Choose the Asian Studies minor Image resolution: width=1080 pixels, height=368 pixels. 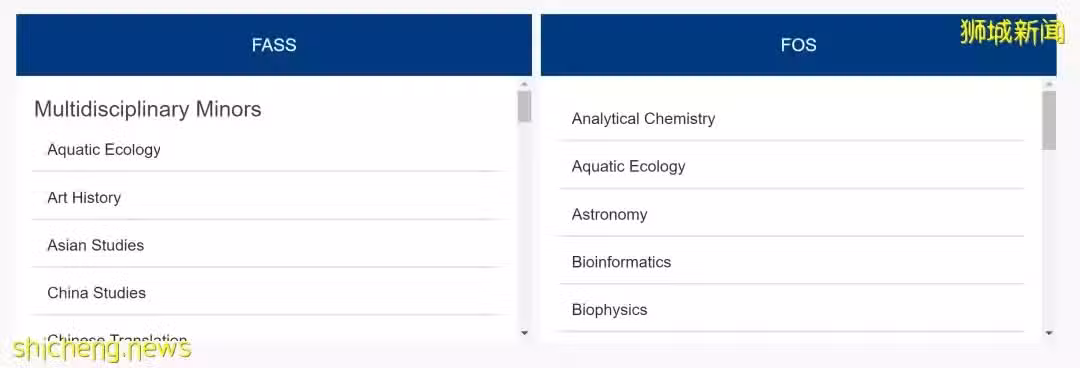pos(269,245)
